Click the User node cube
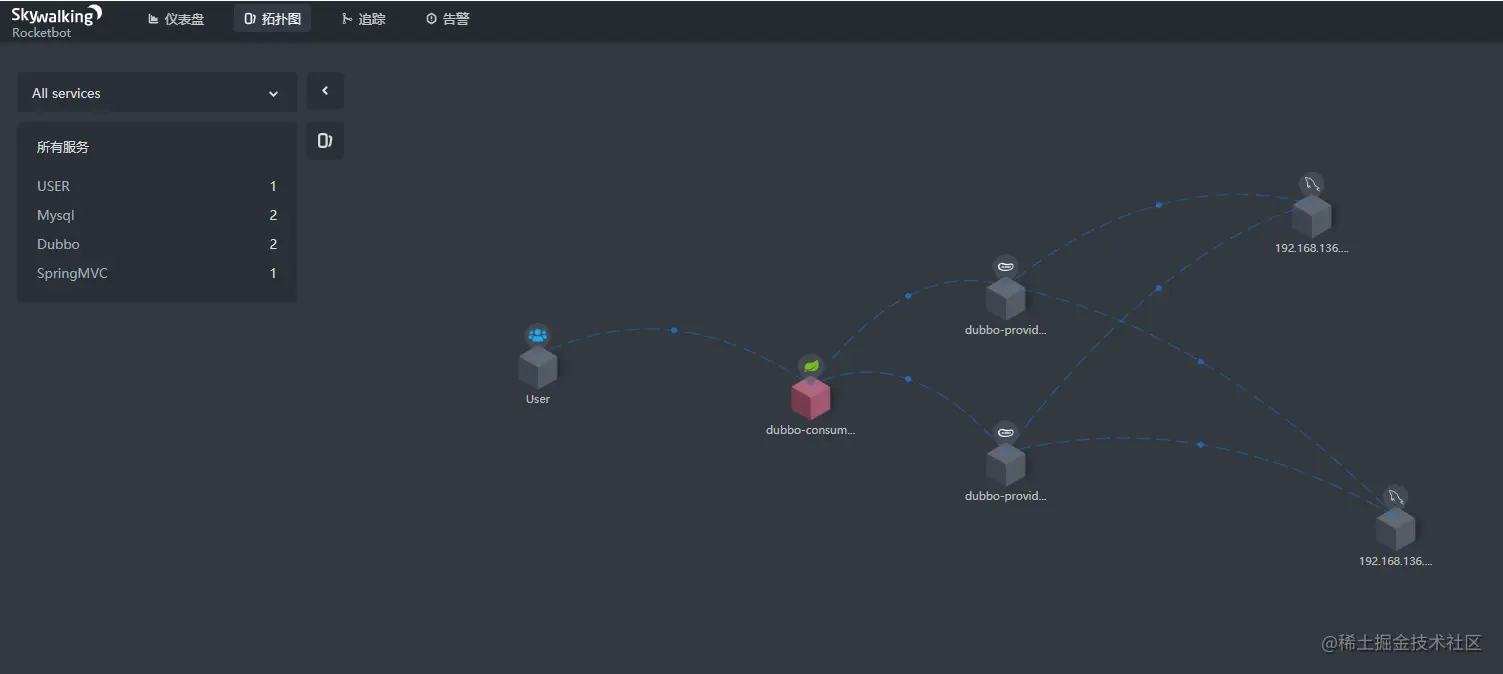This screenshot has width=1503, height=674. tap(538, 368)
